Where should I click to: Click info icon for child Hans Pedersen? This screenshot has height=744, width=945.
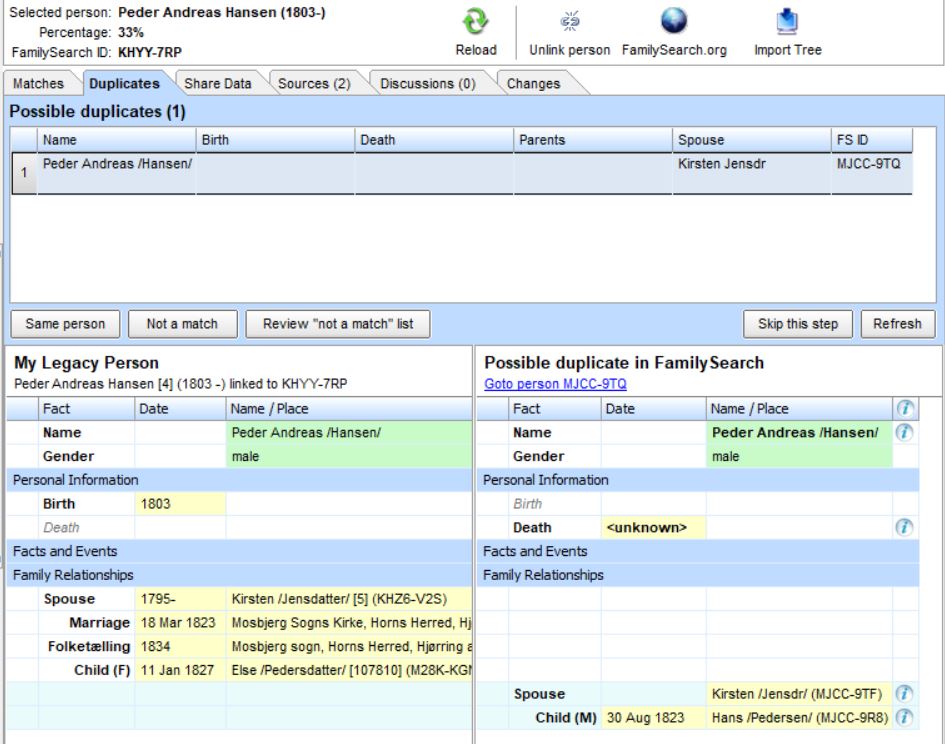[905, 717]
